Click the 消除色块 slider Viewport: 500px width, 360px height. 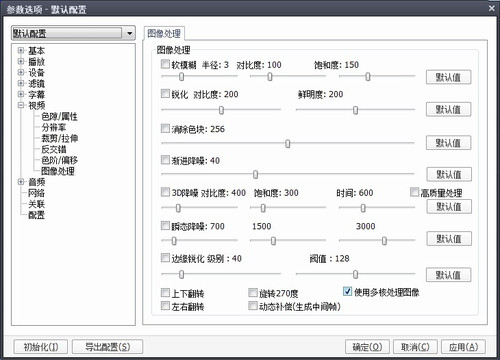coord(288,143)
